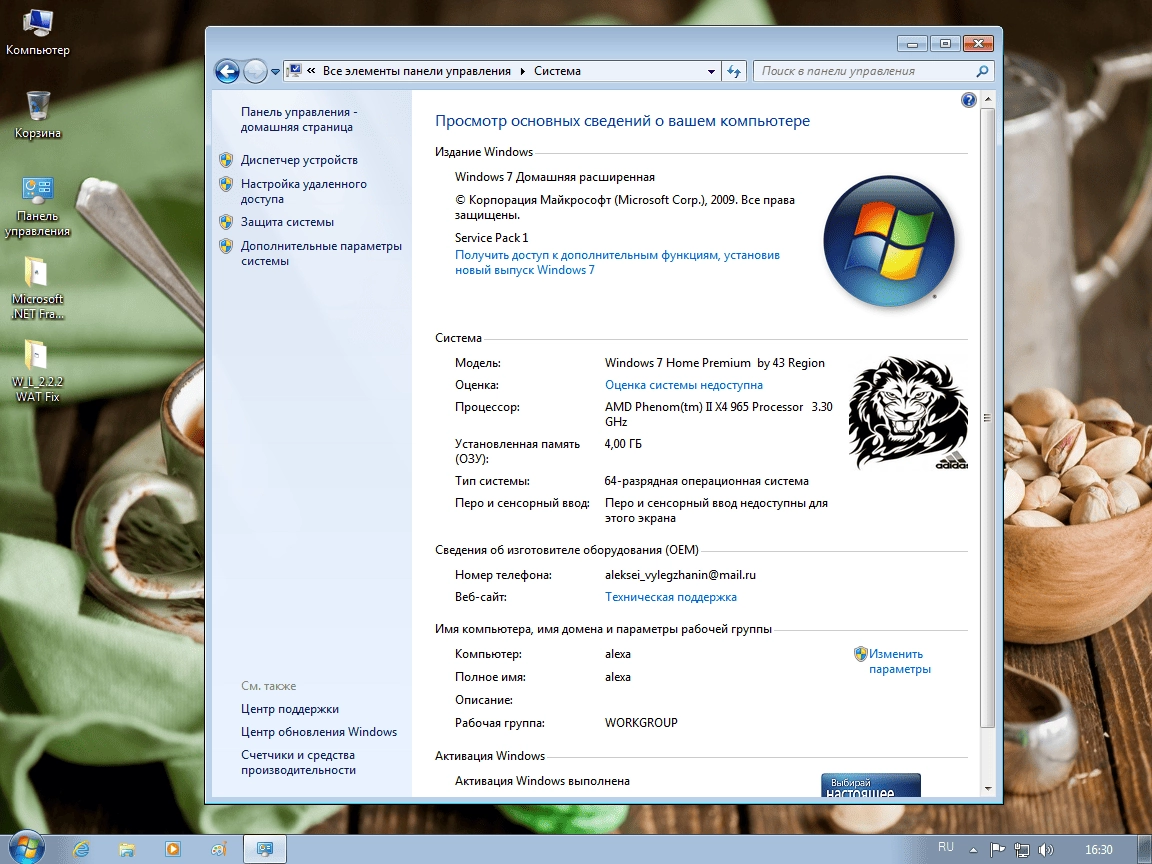The width and height of the screenshot is (1152, 864).
Task: Open Панель управления desktop icon
Action: click(x=37, y=206)
